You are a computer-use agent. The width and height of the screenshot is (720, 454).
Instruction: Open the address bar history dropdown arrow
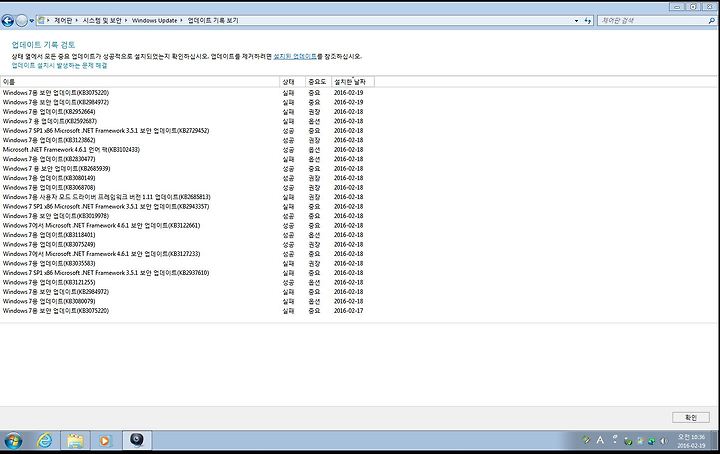click(576, 21)
